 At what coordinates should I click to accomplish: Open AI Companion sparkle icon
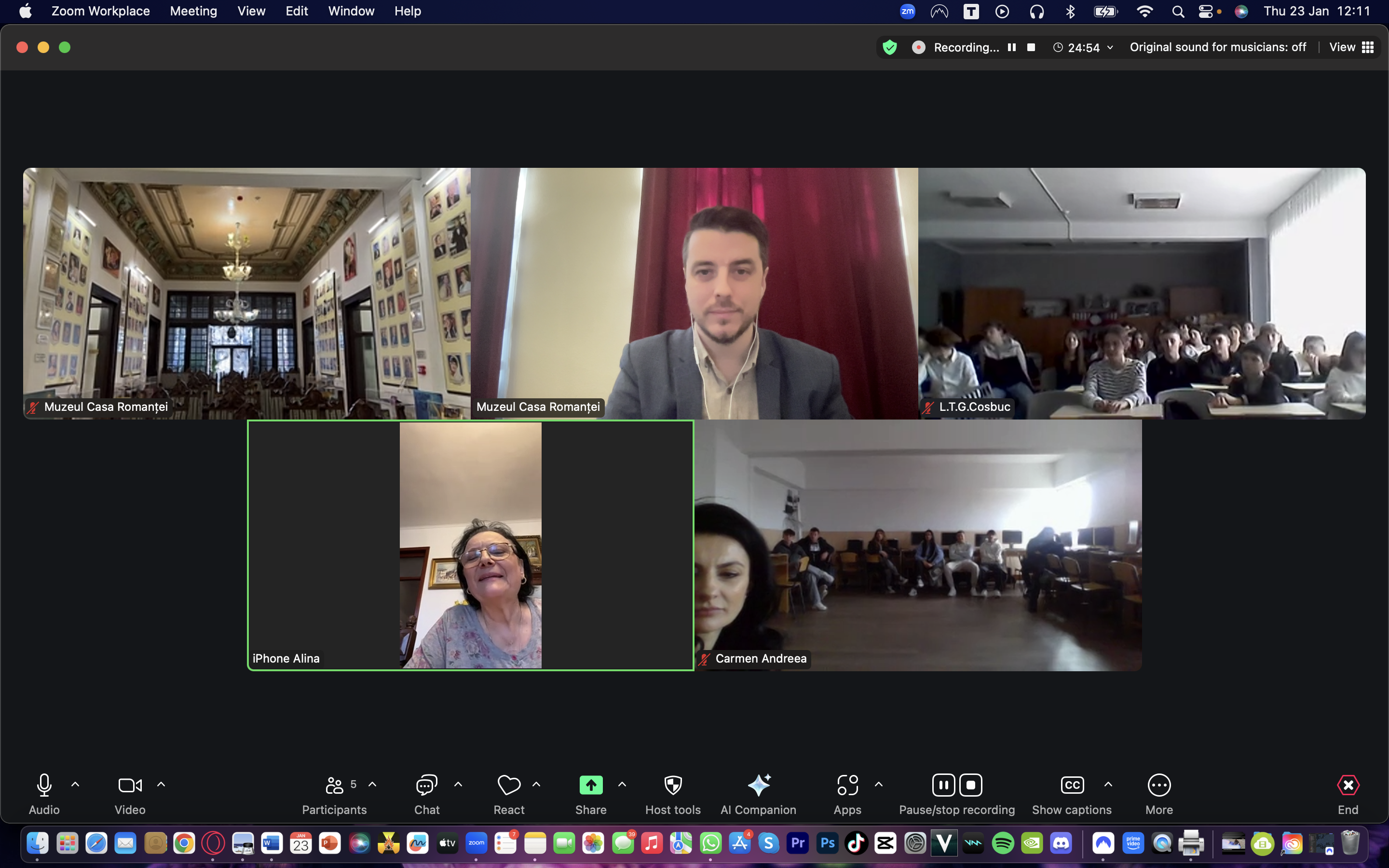point(758,785)
